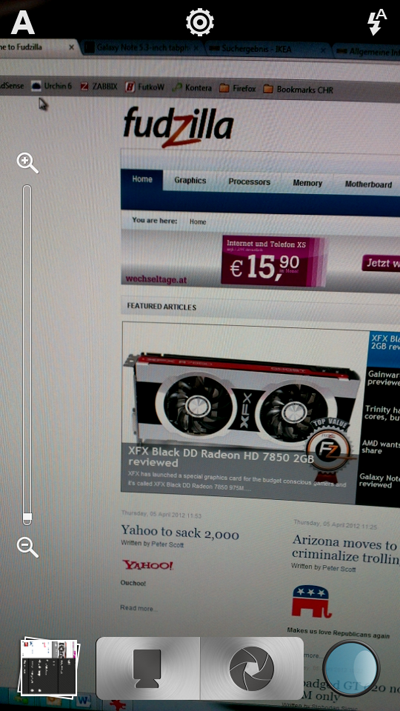The height and width of the screenshot is (711, 400).
Task: Tap the auto scene mode A icon
Action: click(x=23, y=23)
